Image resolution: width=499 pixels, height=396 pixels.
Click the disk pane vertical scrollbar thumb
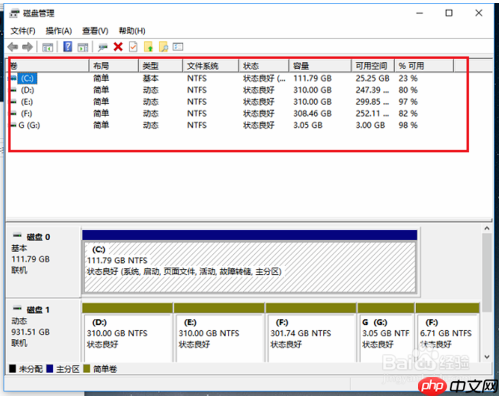click(487, 273)
